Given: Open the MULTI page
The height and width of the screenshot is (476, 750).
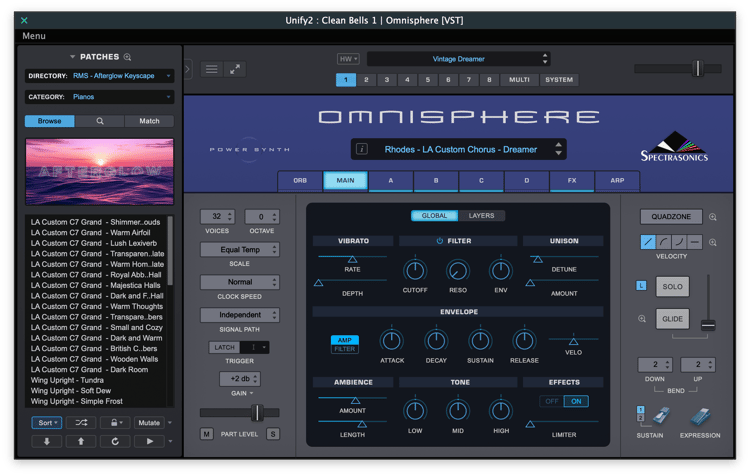Looking at the screenshot, I should point(519,79).
